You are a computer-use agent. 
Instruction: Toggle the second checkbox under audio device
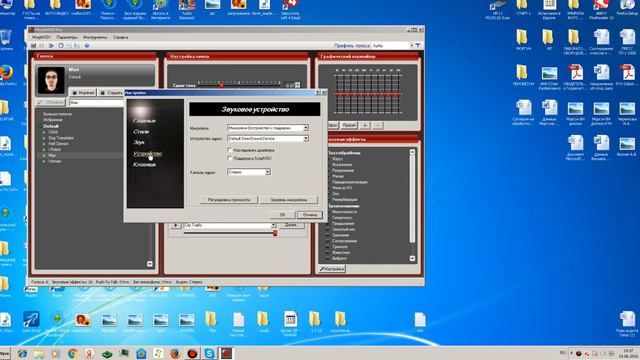(x=230, y=158)
